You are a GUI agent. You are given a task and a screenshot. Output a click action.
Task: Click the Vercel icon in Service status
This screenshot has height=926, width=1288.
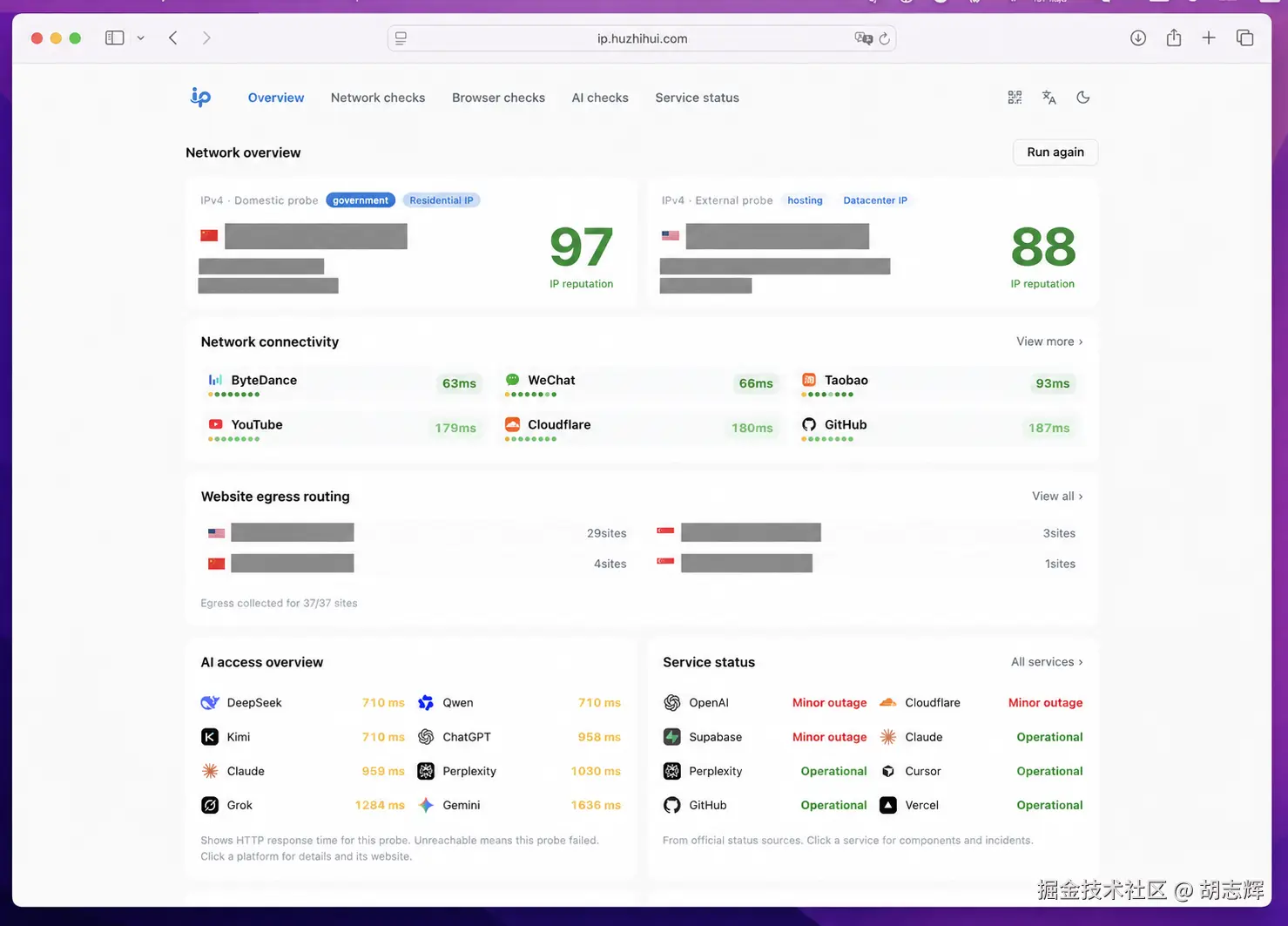point(888,805)
